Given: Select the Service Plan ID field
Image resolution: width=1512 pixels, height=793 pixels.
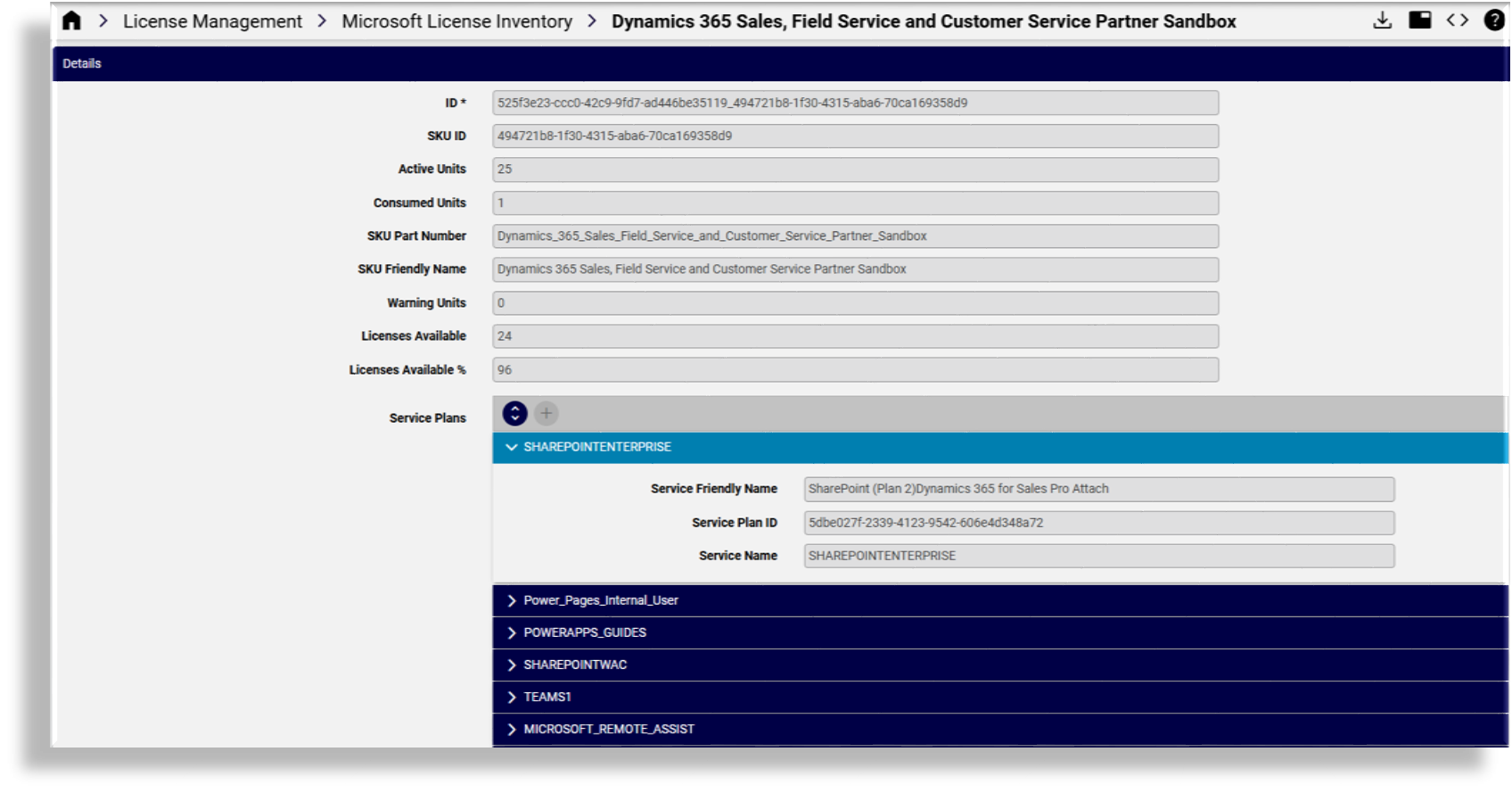Looking at the screenshot, I should click(x=1099, y=523).
